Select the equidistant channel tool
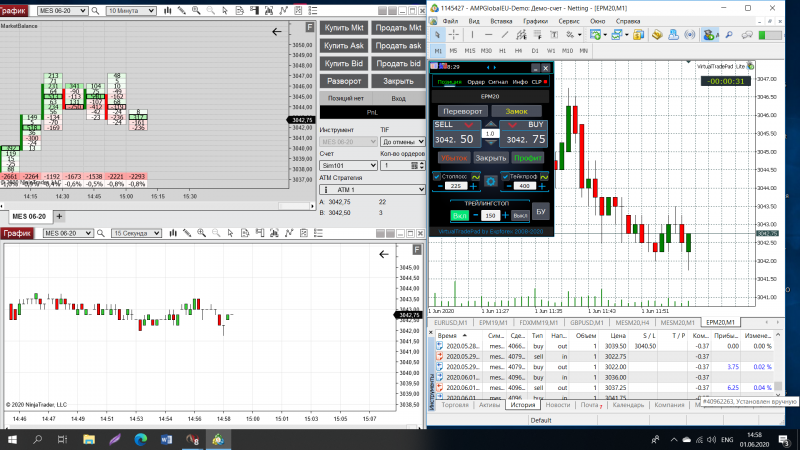 (521, 35)
